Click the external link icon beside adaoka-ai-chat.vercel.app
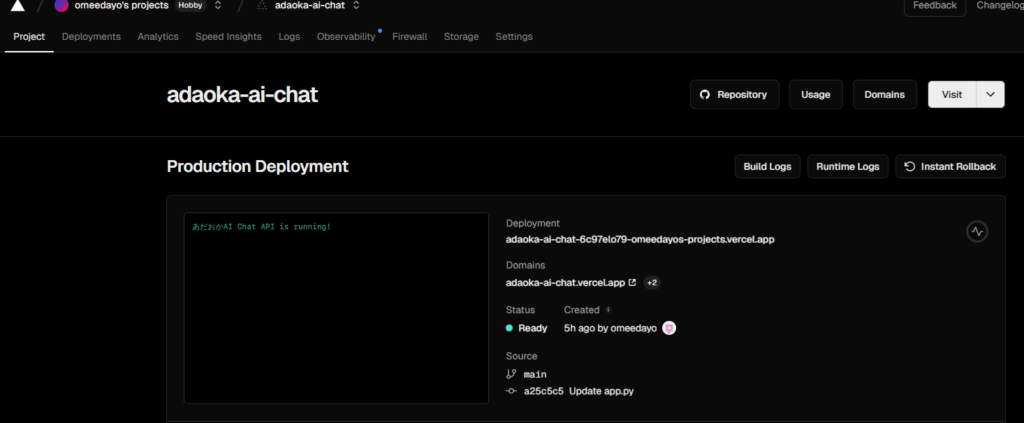The image size is (1024, 423). pos(631,283)
